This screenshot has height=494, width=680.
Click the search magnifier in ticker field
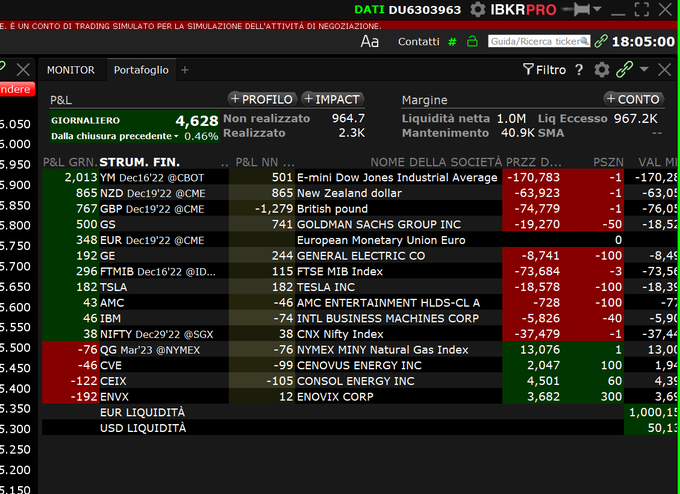click(x=585, y=41)
